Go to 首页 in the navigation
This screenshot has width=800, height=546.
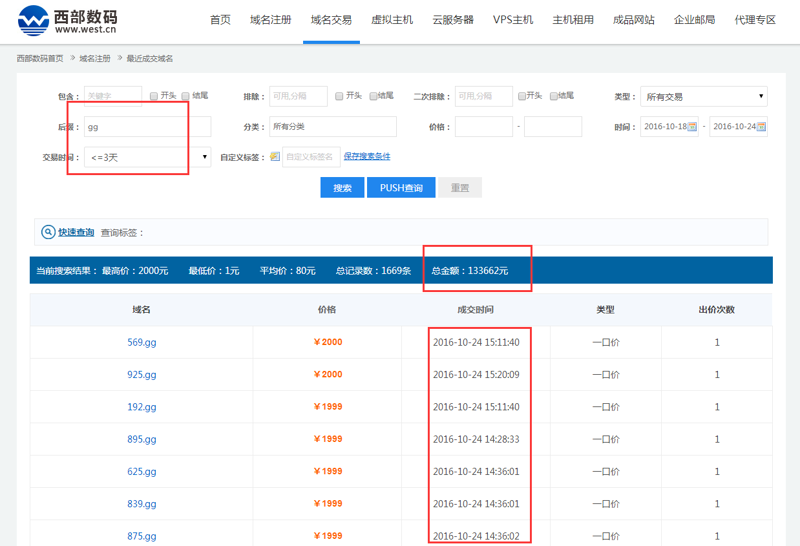pyautogui.click(x=220, y=20)
